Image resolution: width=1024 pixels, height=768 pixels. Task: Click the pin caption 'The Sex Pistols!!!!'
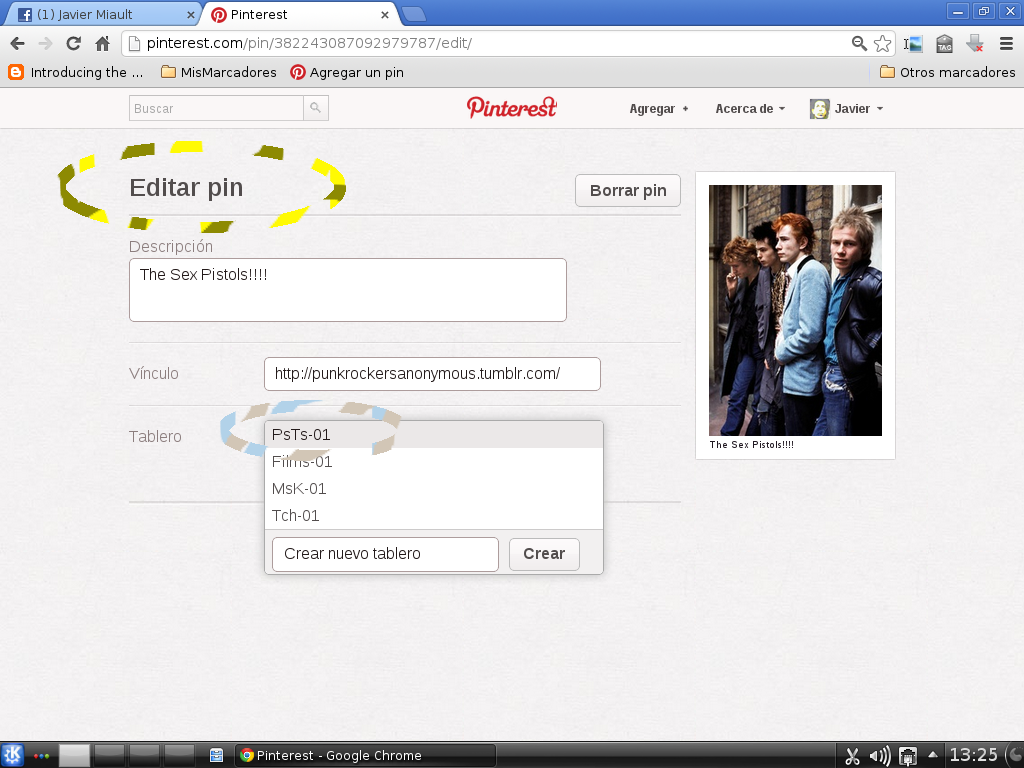click(x=752, y=445)
